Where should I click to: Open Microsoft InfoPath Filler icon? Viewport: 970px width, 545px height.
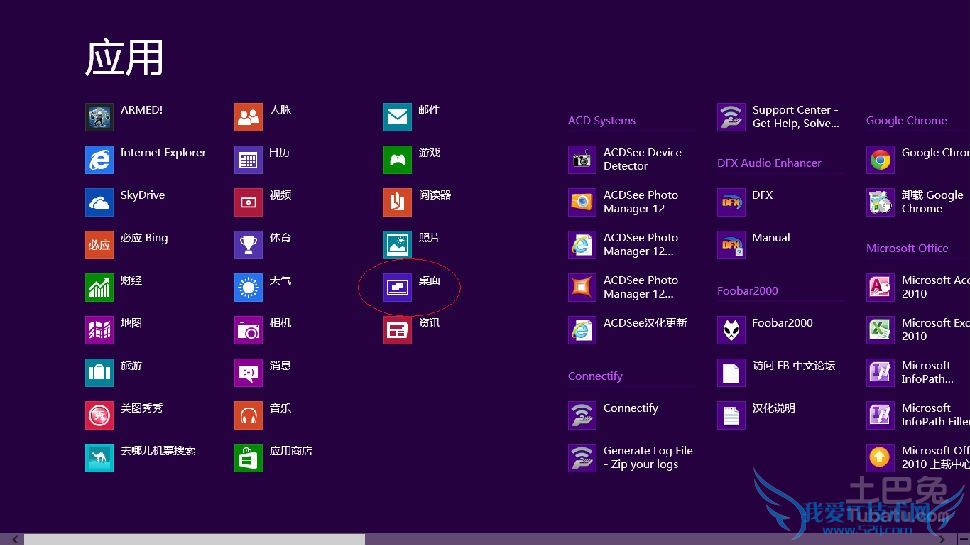coord(880,415)
